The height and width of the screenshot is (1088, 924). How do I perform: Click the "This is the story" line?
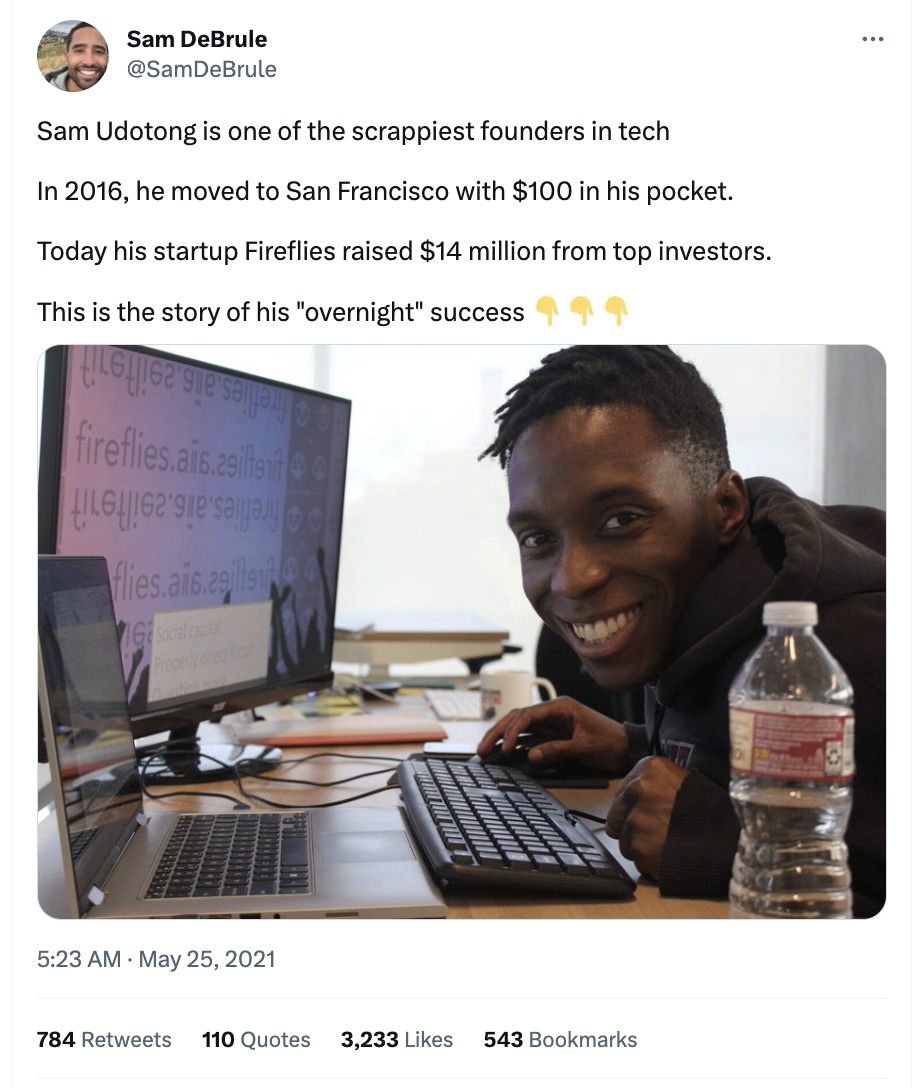tap(280, 312)
